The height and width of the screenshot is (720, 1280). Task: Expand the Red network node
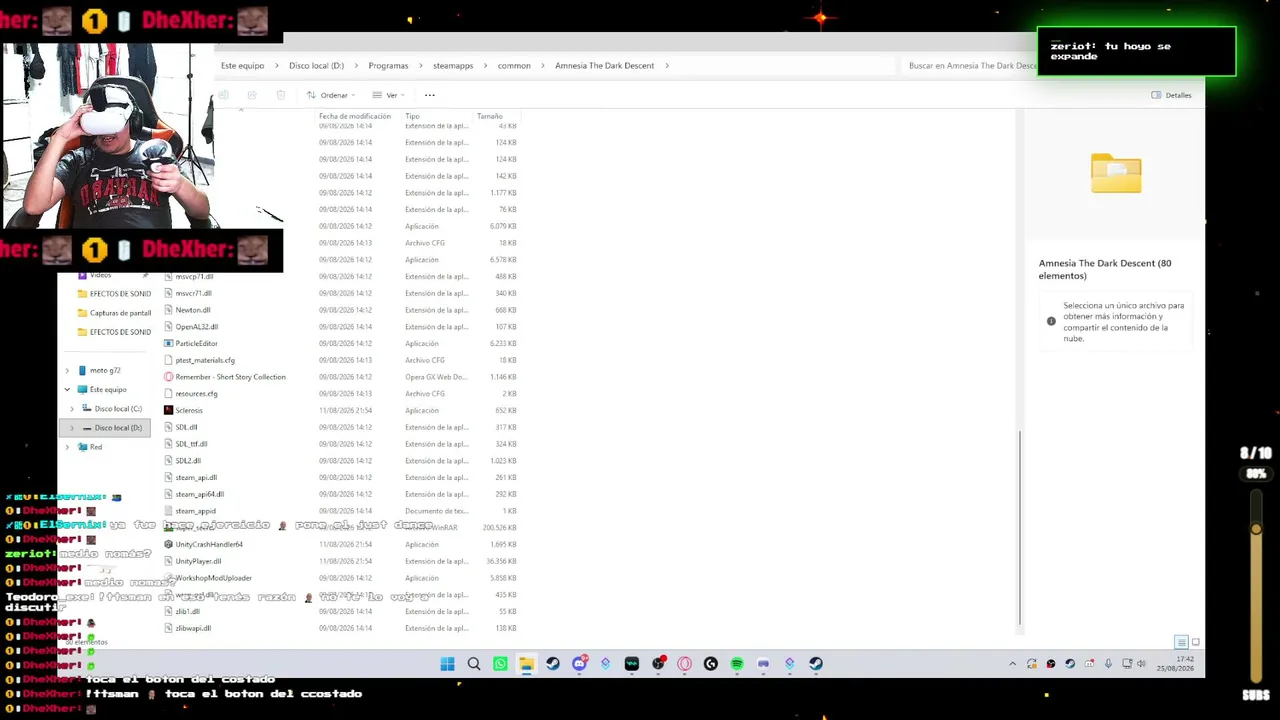(67, 447)
